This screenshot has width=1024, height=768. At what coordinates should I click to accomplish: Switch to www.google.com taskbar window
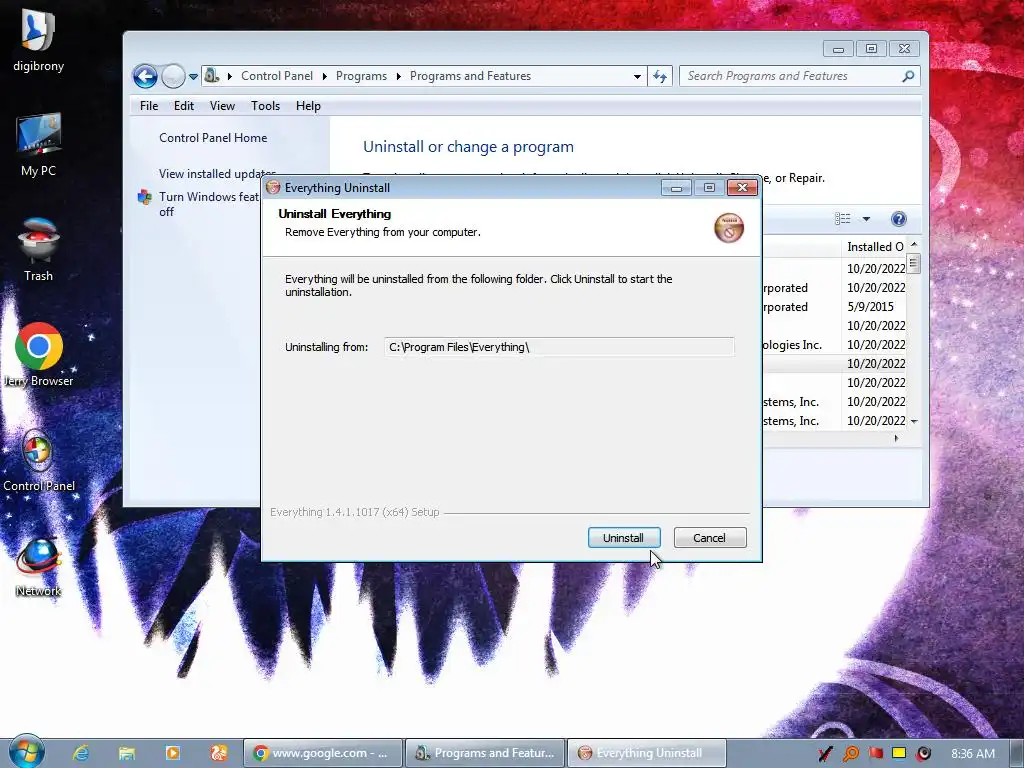coord(323,753)
